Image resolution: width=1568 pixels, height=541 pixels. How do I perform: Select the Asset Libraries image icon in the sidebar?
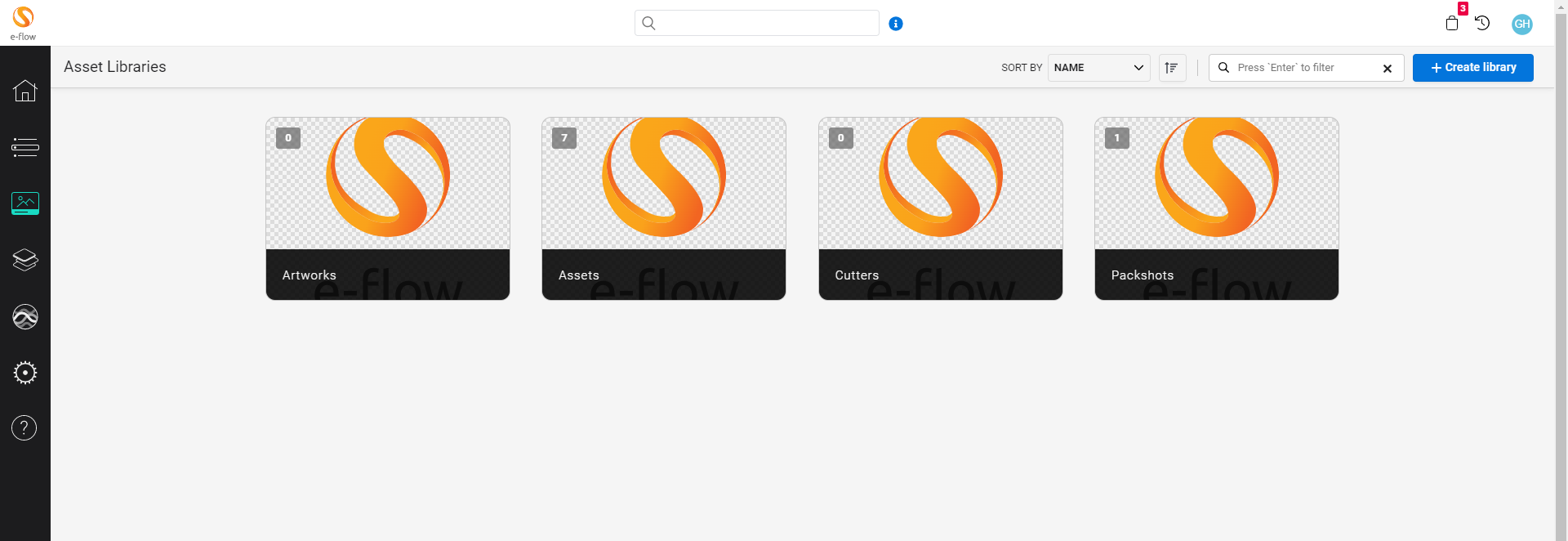[25, 203]
